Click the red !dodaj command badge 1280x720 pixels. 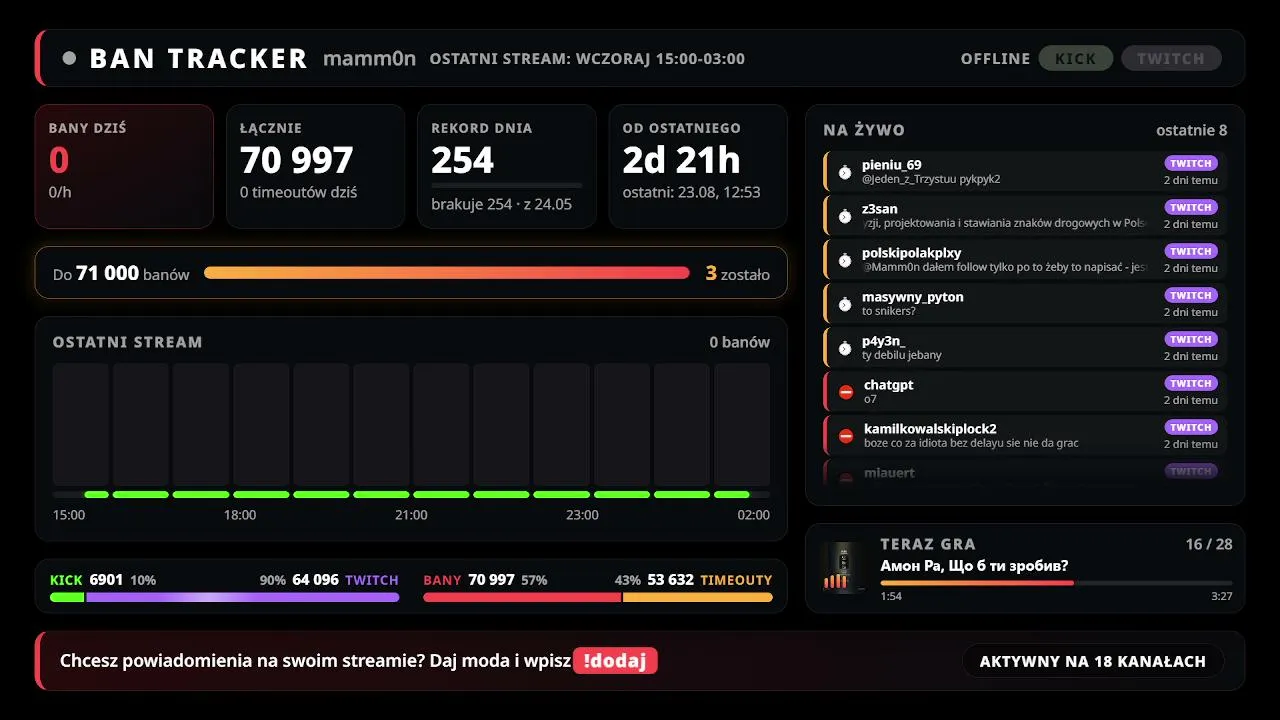[x=615, y=661]
